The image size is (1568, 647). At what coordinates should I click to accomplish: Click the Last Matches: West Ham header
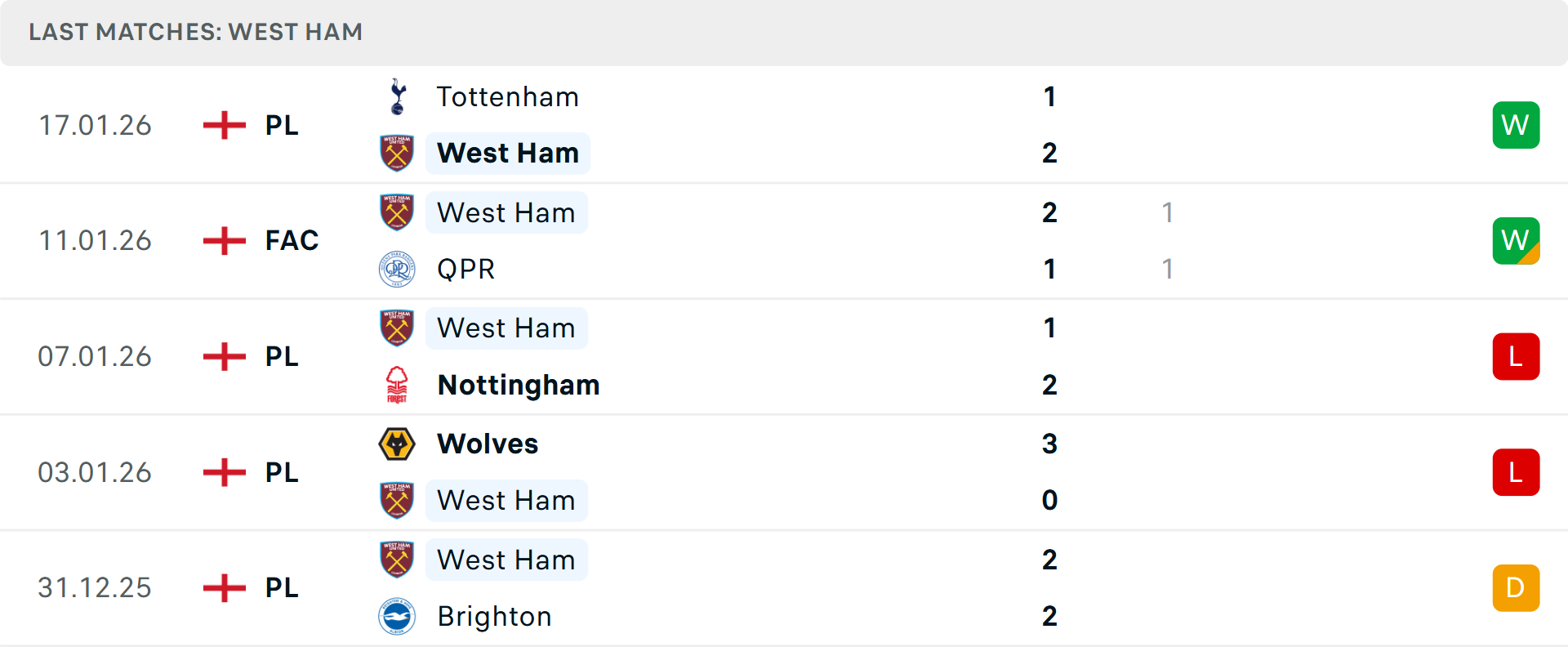196,32
